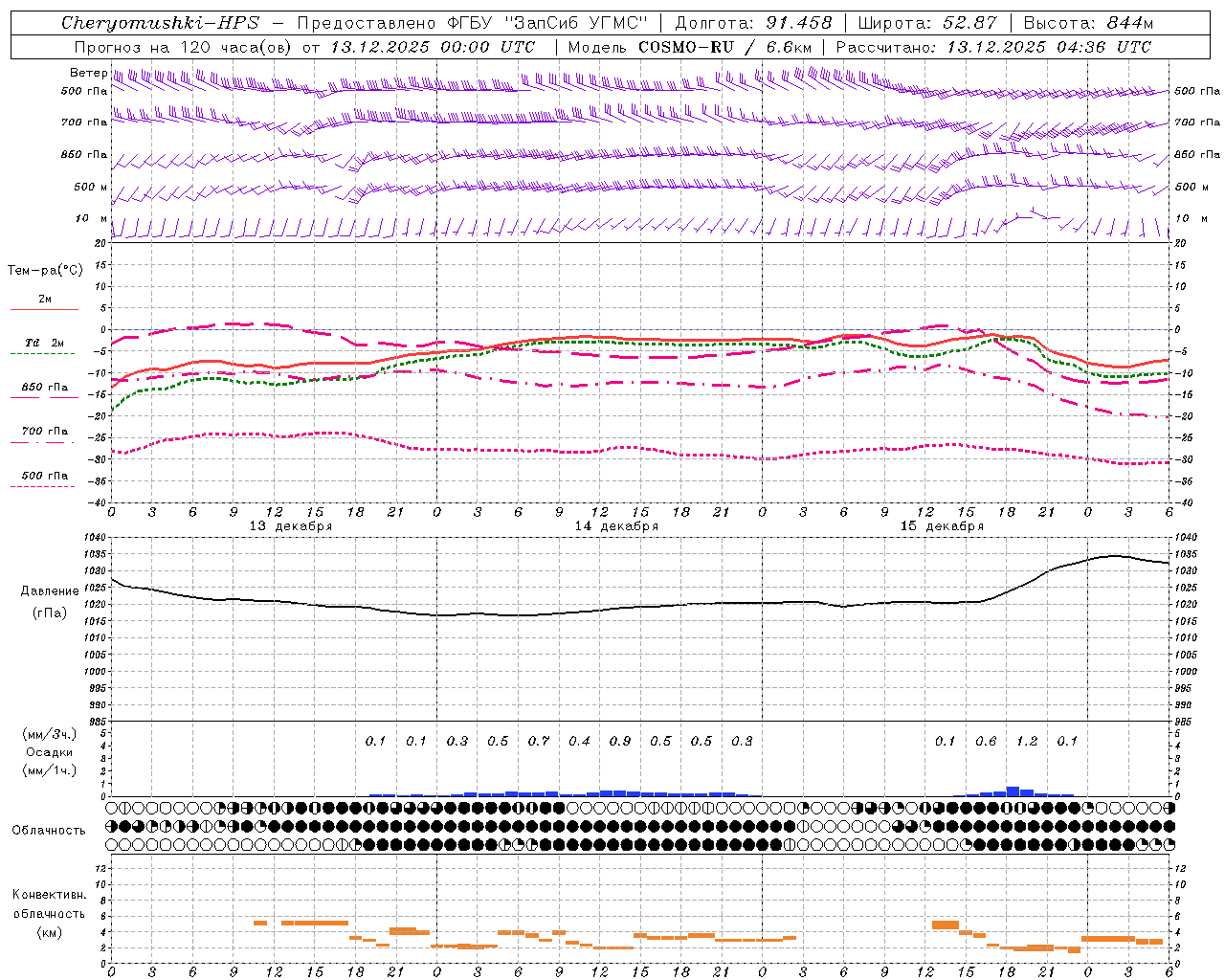Click the "Осадки" precipitation label
The image size is (1225, 980).
49,752
